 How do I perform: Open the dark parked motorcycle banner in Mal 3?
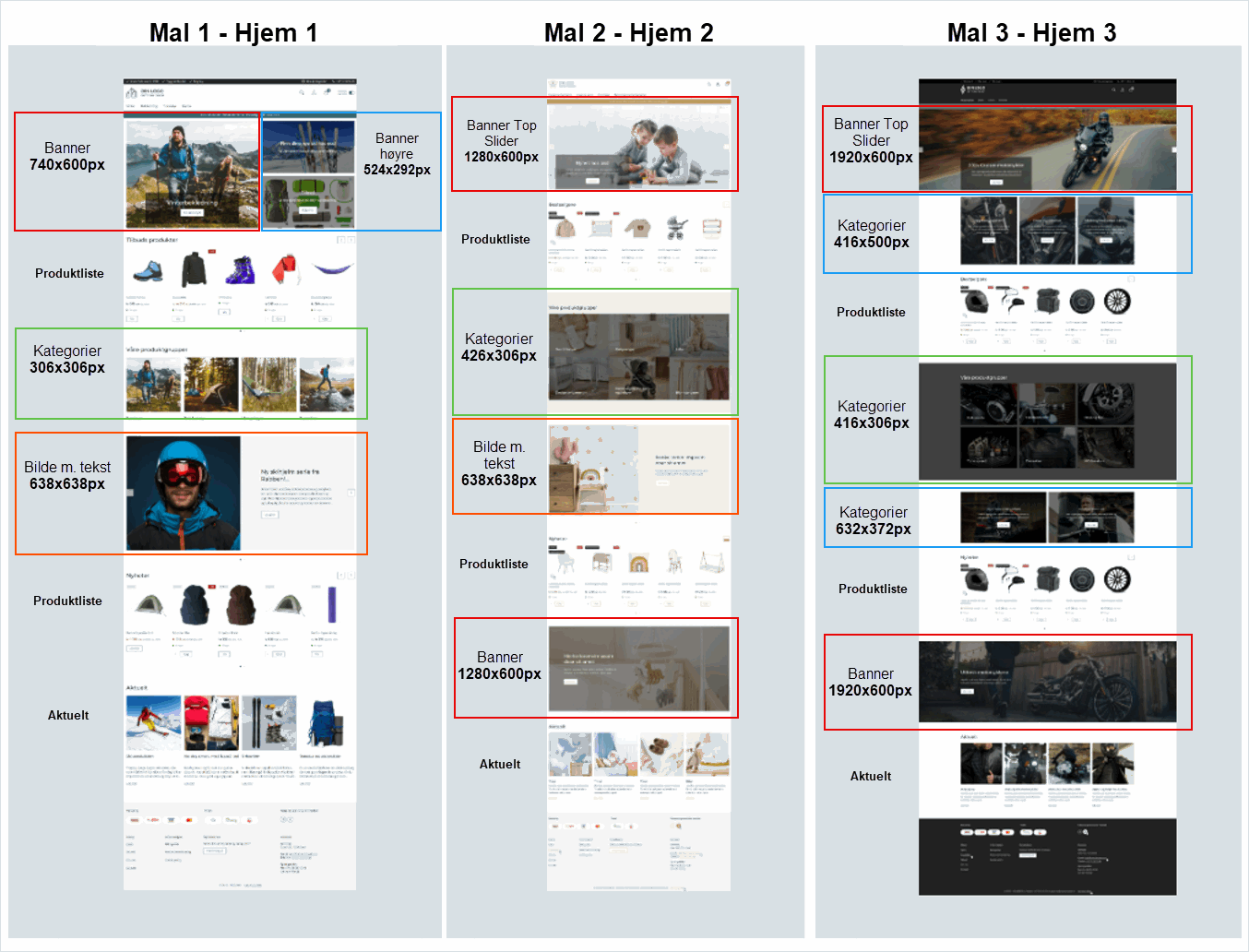click(1047, 683)
